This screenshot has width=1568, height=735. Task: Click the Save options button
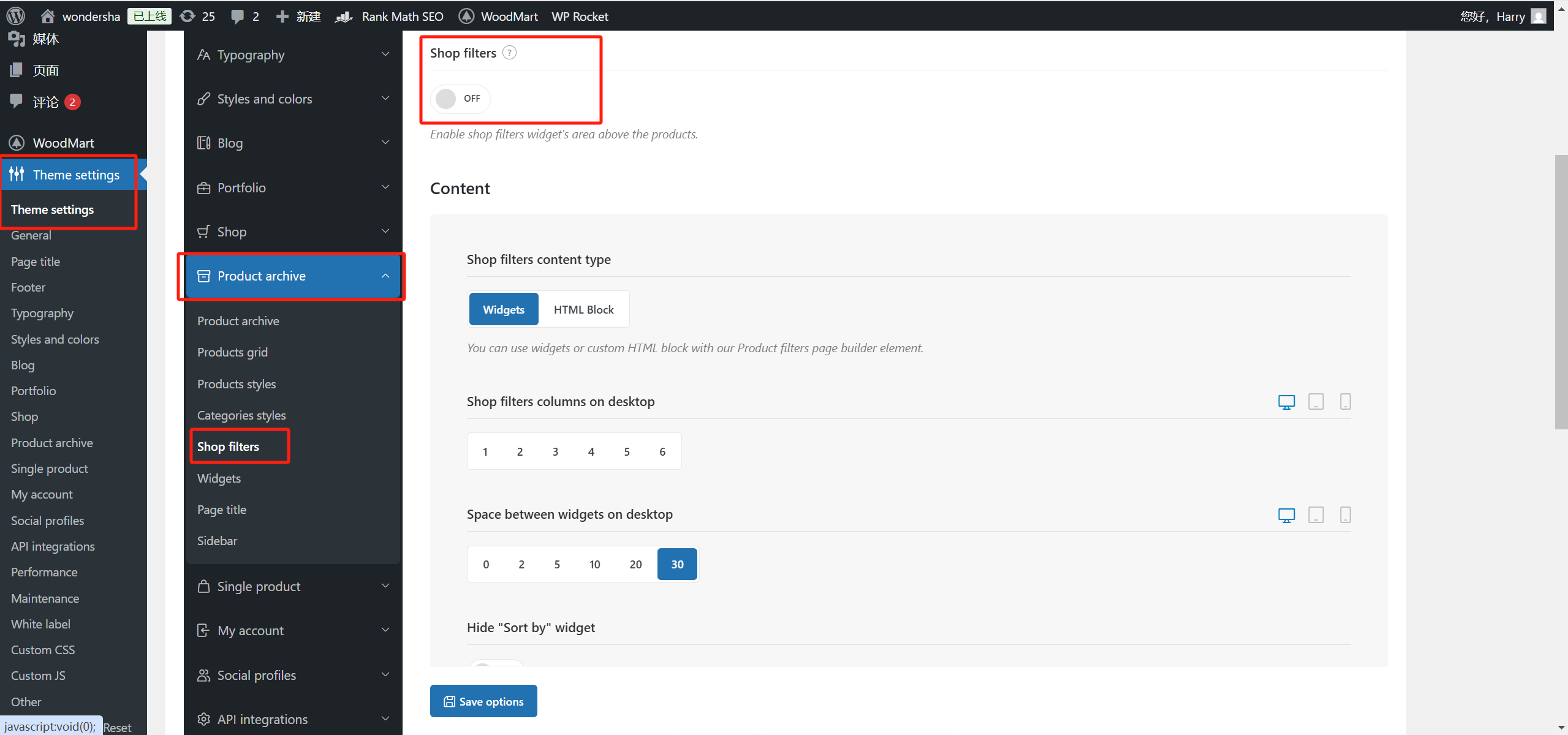pyautogui.click(x=483, y=701)
